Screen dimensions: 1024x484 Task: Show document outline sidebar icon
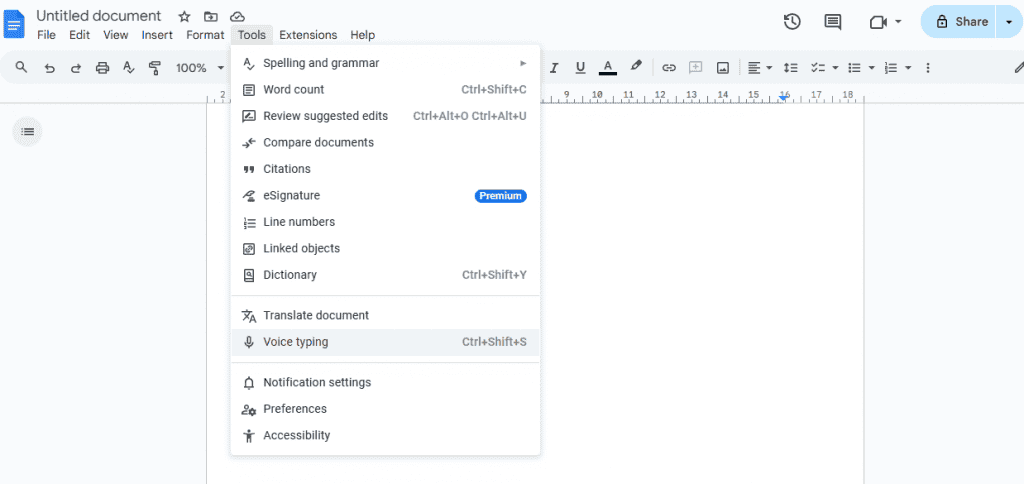[x=27, y=131]
